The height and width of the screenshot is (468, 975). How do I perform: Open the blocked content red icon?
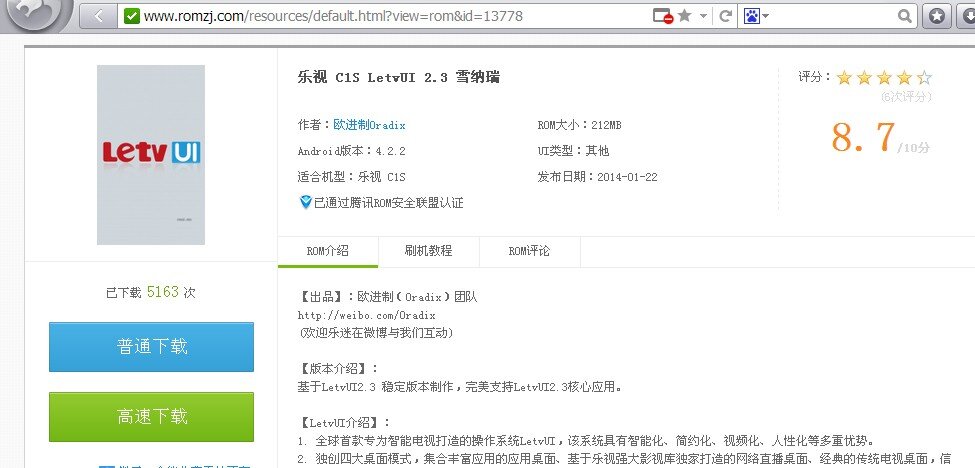(663, 16)
